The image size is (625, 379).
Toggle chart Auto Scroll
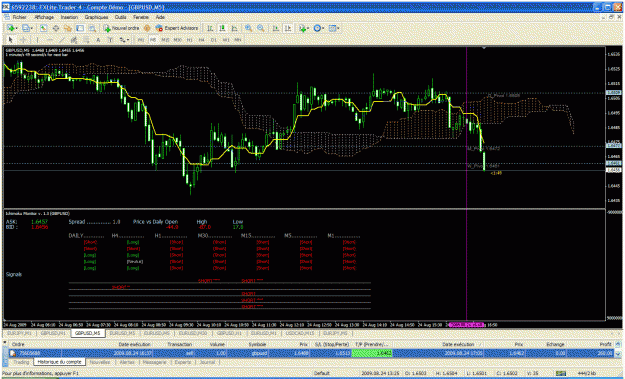(x=276, y=28)
